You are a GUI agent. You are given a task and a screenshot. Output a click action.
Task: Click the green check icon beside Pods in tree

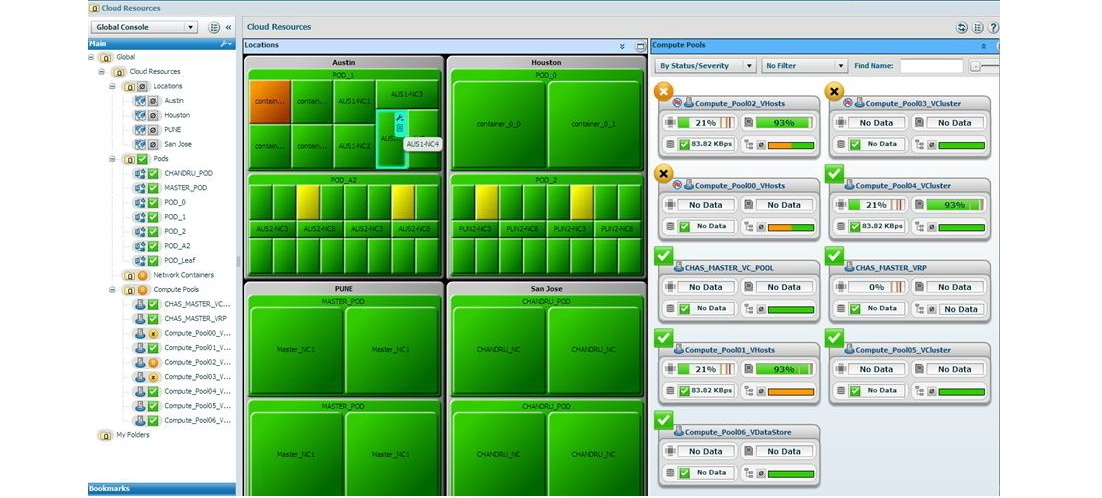point(142,159)
